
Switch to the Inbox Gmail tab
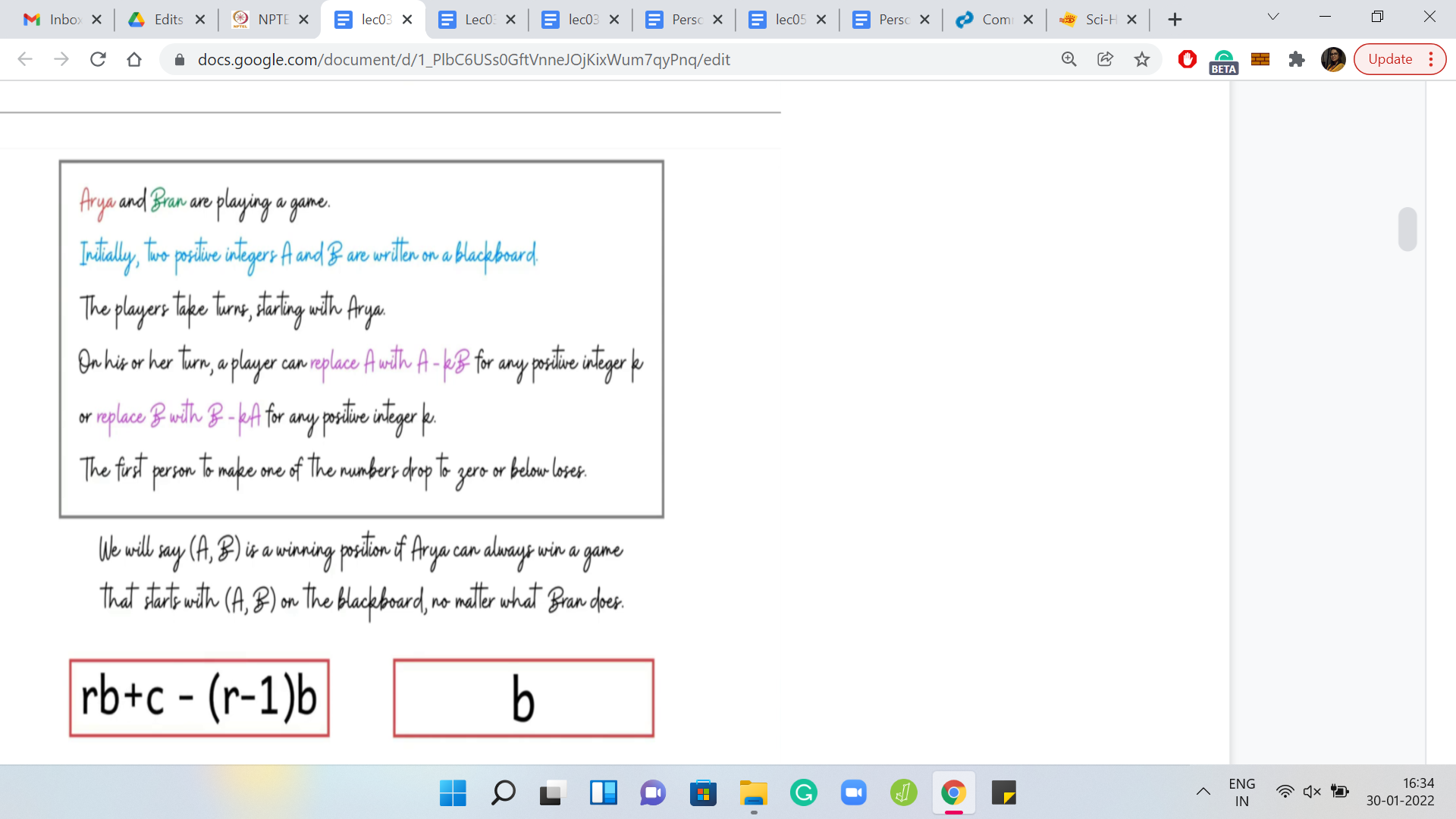(53, 20)
